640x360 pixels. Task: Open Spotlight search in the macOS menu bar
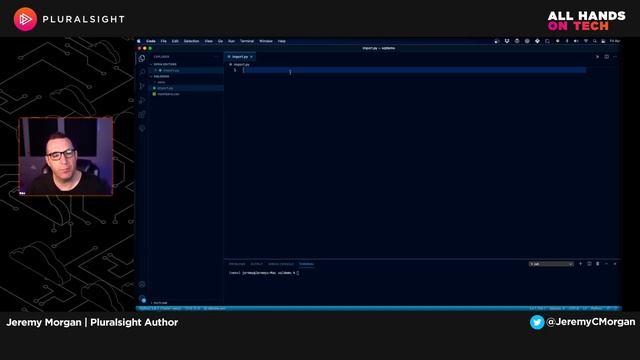point(595,41)
